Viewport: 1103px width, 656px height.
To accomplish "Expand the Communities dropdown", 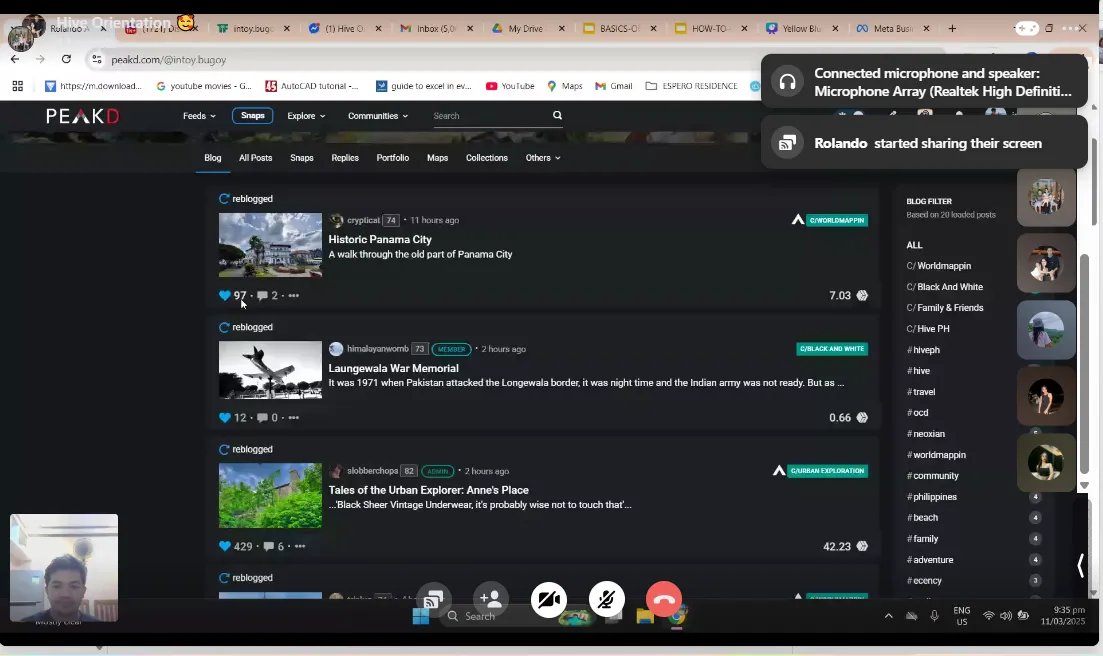I will point(378,116).
